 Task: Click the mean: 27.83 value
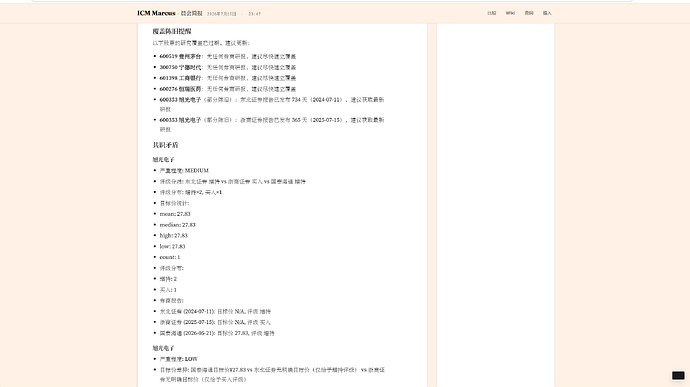[x=175, y=214]
